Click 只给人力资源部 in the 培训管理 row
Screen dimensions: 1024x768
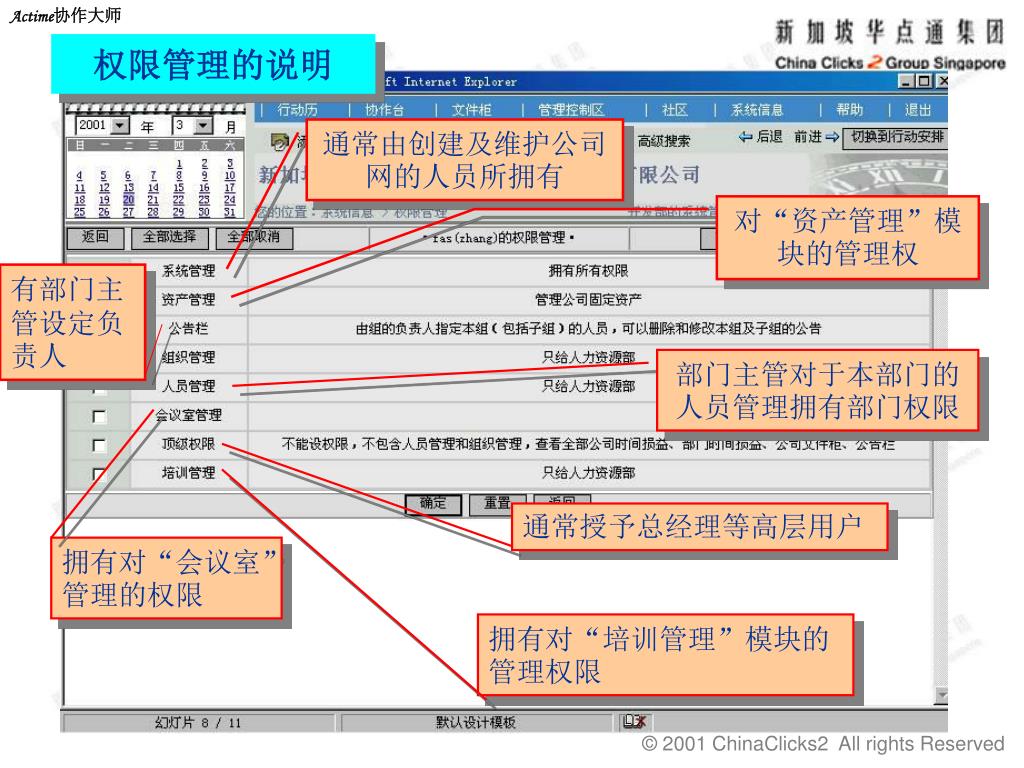(588, 472)
